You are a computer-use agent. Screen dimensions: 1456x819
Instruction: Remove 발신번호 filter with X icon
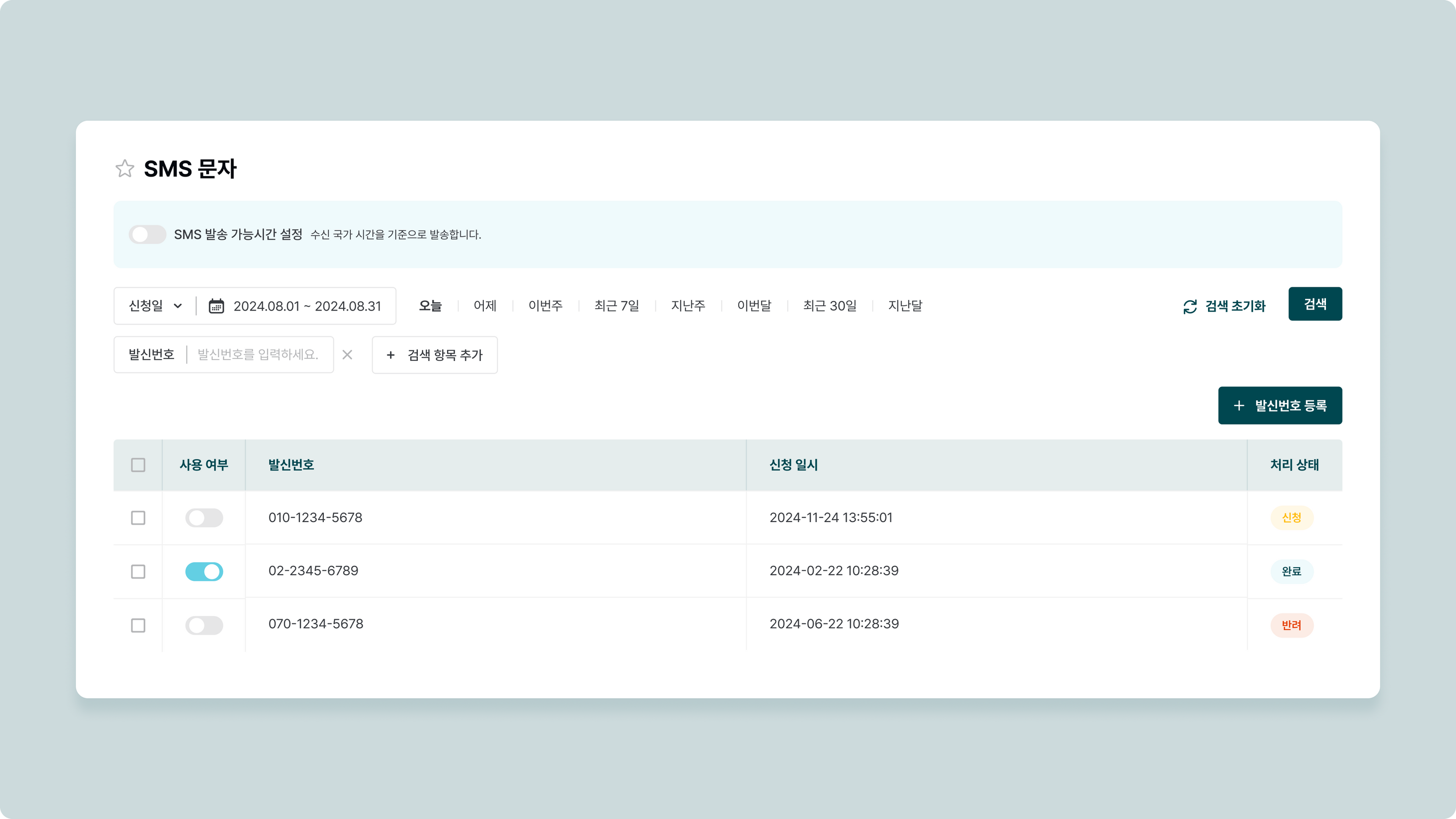click(347, 355)
